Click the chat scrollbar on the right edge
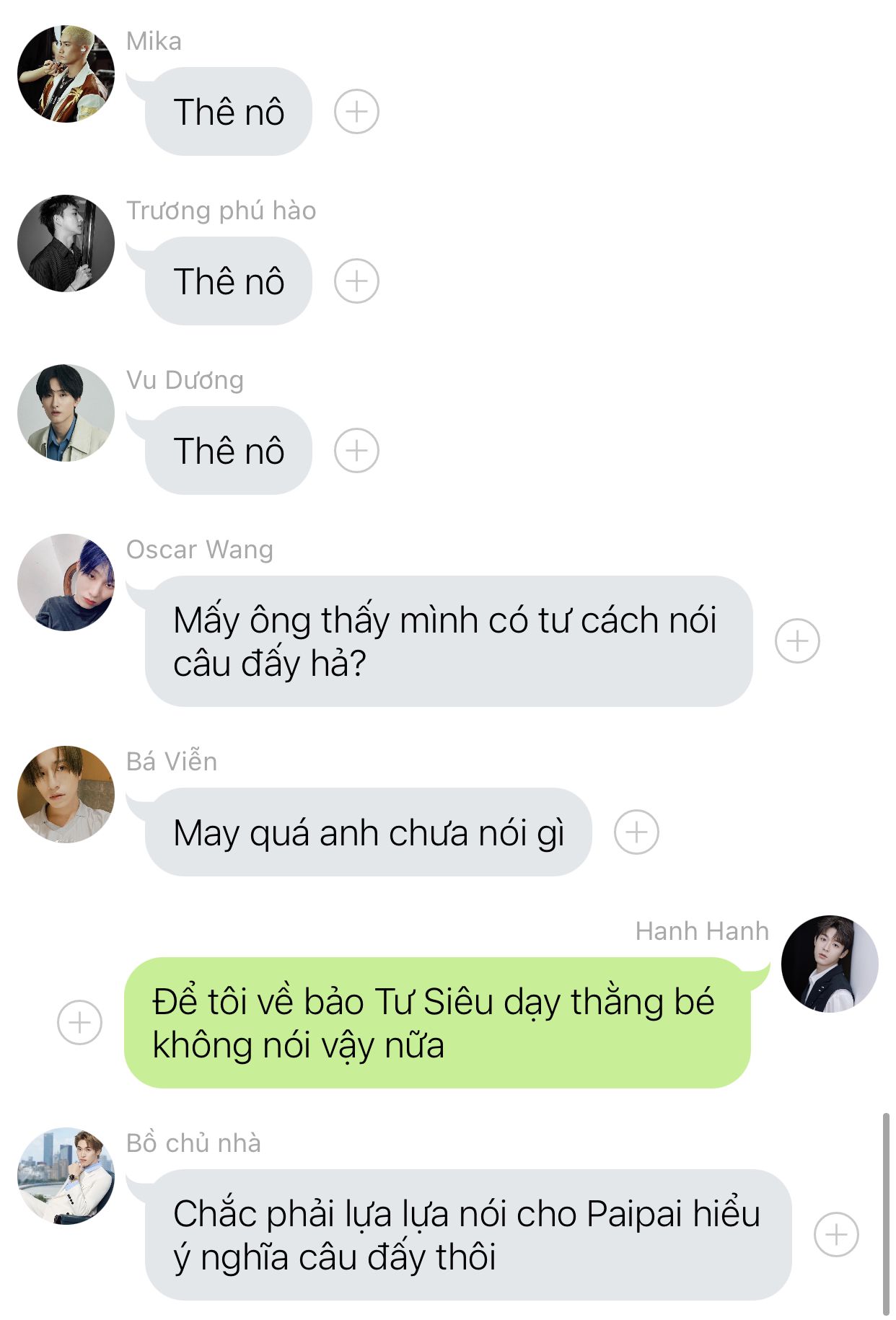The width and height of the screenshot is (896, 1320). 886,1215
